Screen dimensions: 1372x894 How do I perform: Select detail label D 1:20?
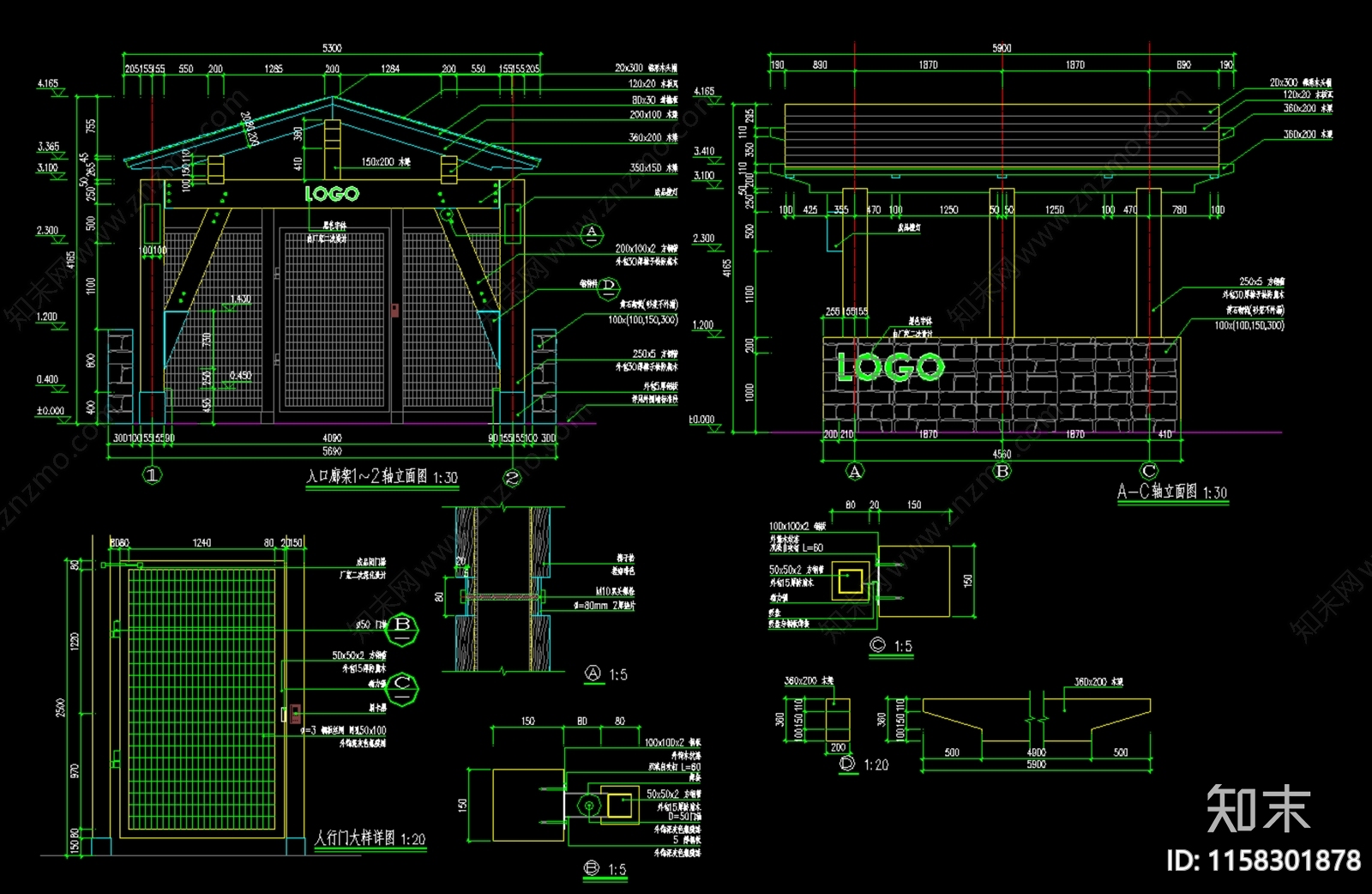864,764
